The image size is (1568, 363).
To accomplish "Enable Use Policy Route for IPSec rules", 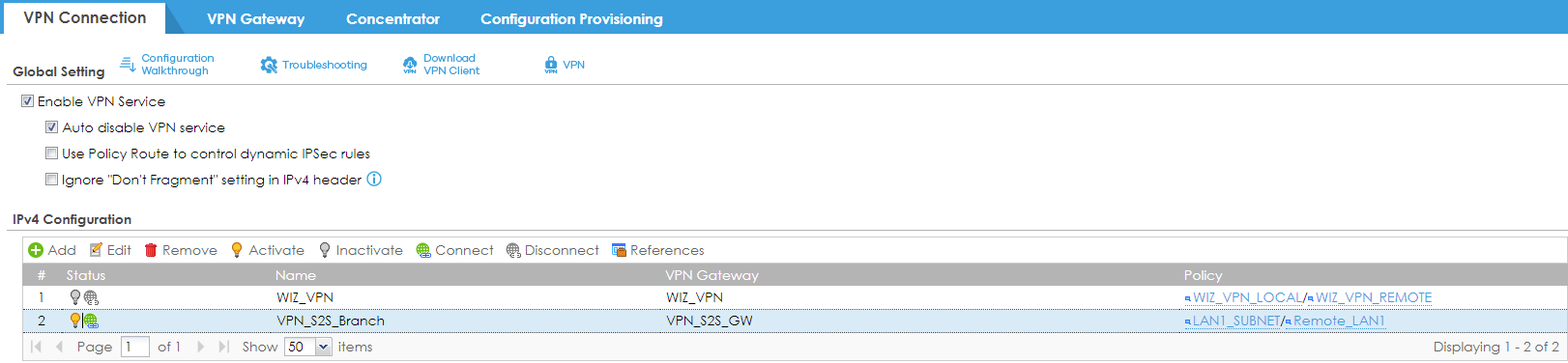I will pyautogui.click(x=51, y=153).
